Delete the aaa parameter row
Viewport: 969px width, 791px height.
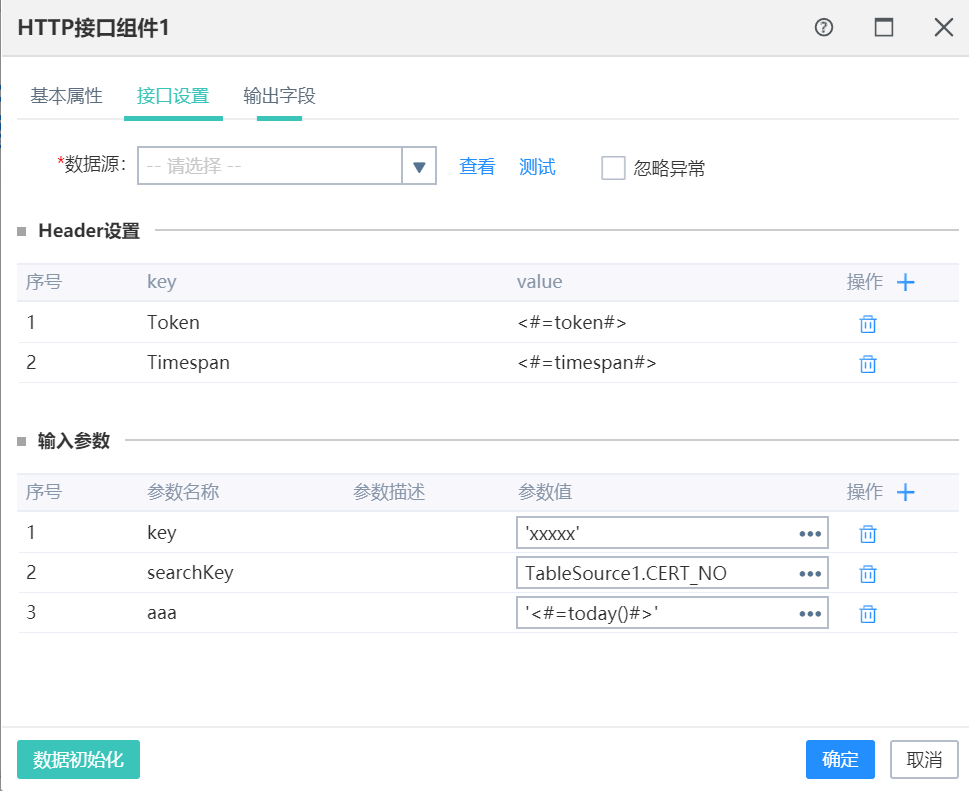[868, 614]
